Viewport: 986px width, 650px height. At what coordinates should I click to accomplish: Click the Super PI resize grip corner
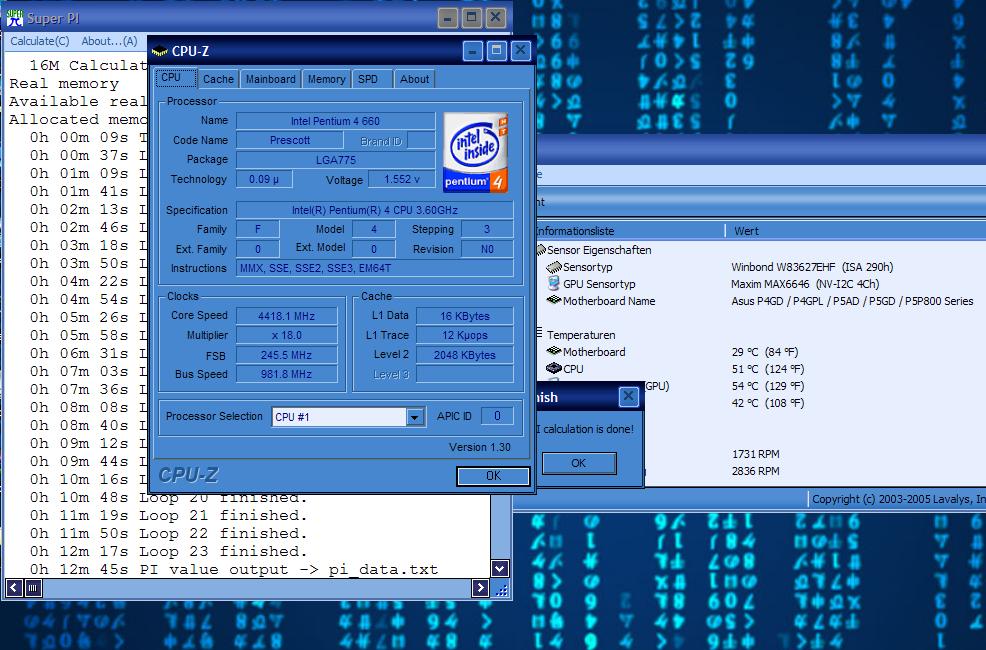click(501, 589)
